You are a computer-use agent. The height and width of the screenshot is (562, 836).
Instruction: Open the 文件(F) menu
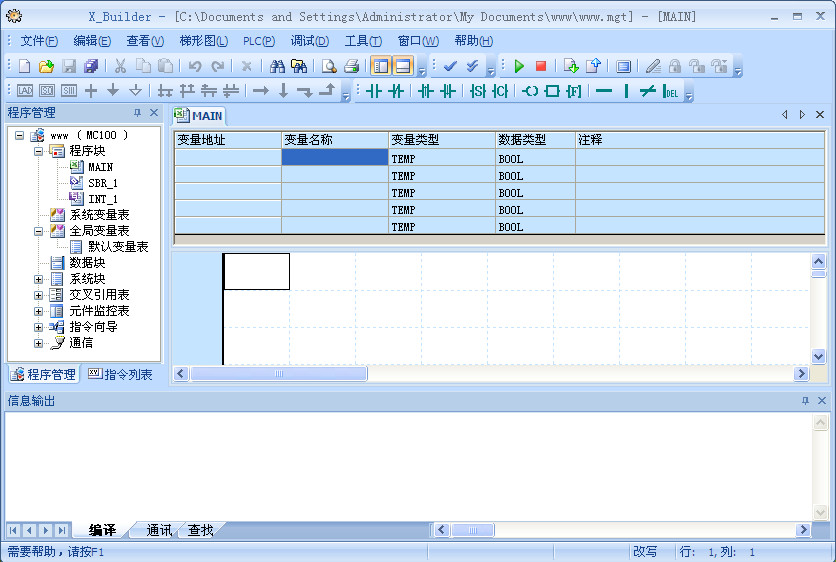(x=39, y=41)
